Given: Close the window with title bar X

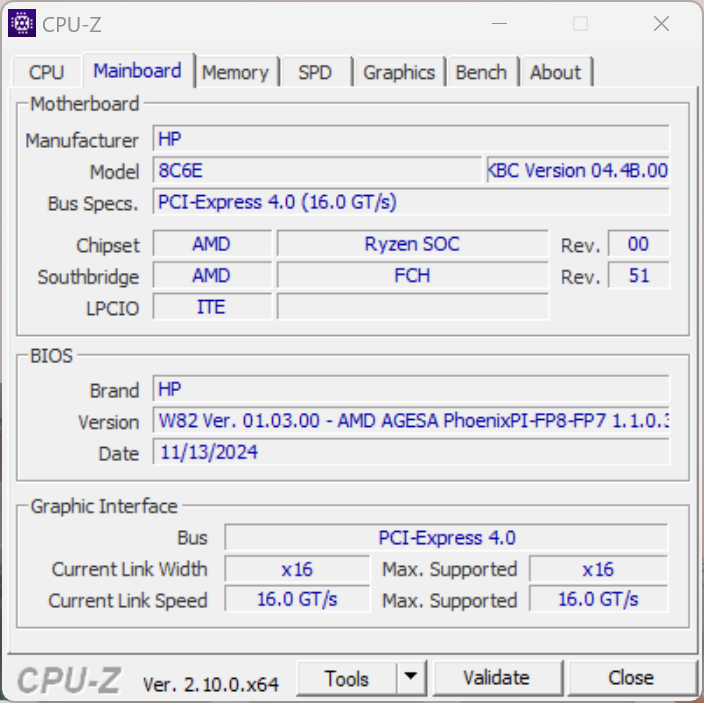Looking at the screenshot, I should (x=661, y=23).
